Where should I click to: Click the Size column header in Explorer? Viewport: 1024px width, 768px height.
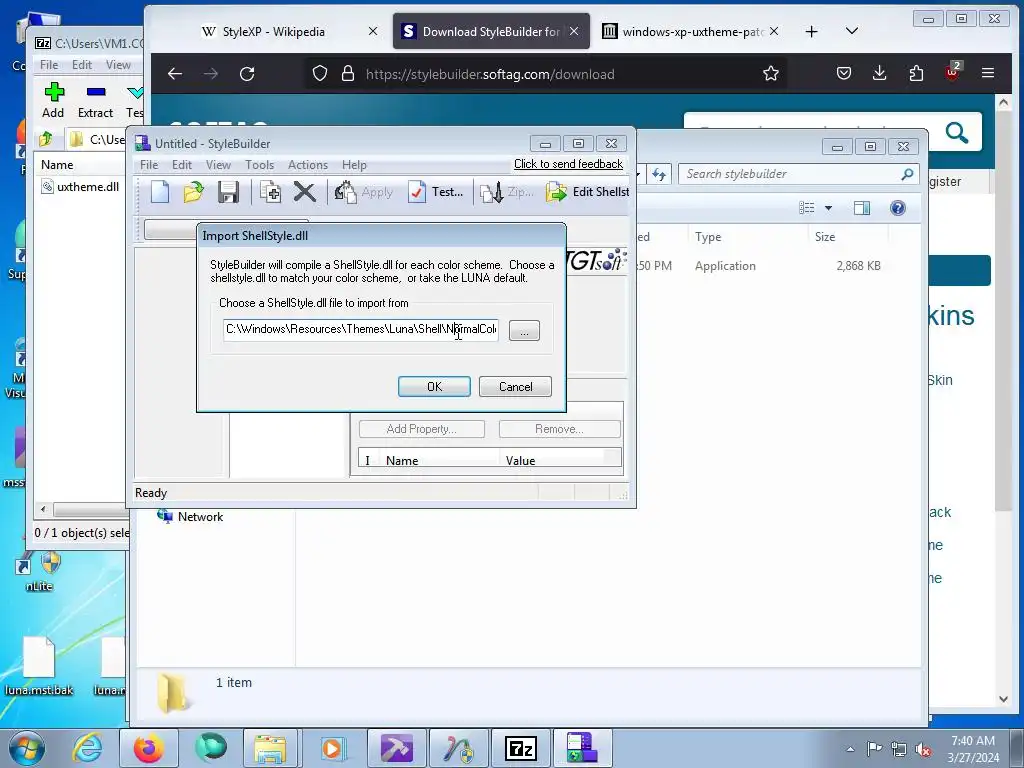pyautogui.click(x=848, y=237)
